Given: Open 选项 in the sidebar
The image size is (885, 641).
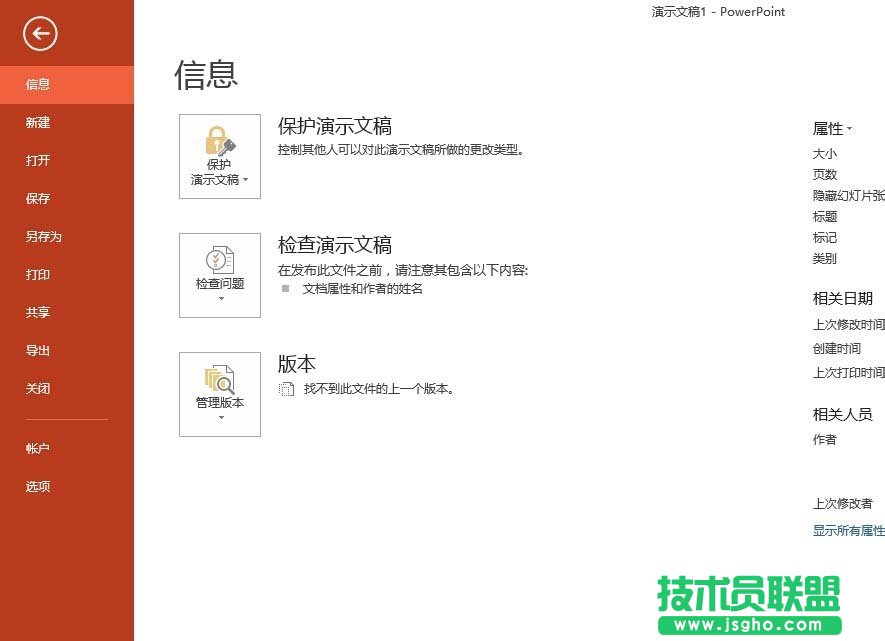Looking at the screenshot, I should (x=67, y=486).
